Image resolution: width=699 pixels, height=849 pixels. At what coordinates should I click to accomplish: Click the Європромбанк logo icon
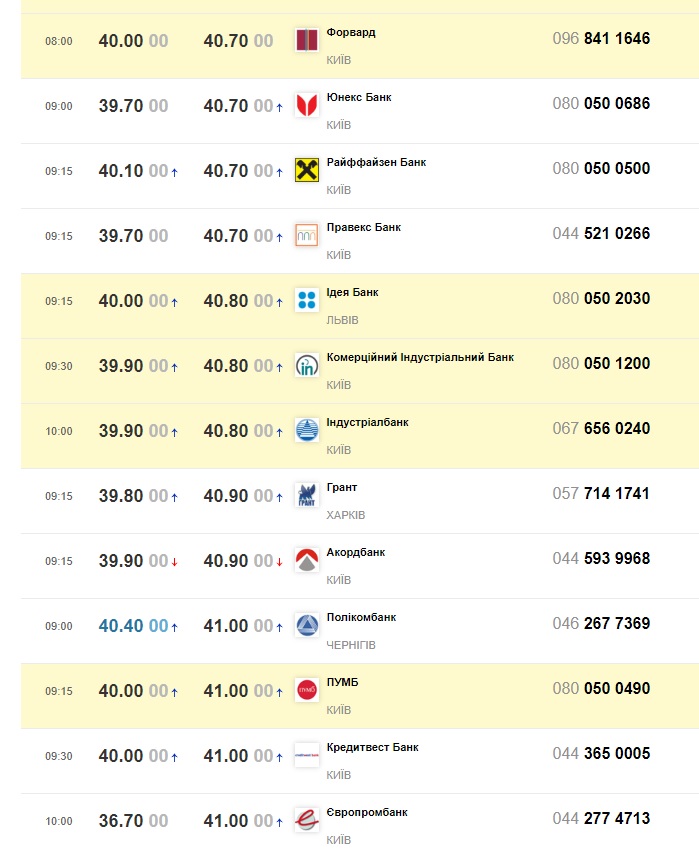307,820
